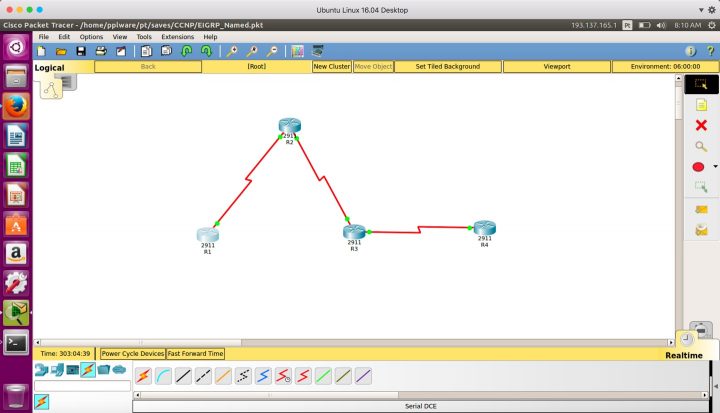Select the console cable connection
Image resolution: width=720 pixels, height=413 pixels.
[162, 376]
